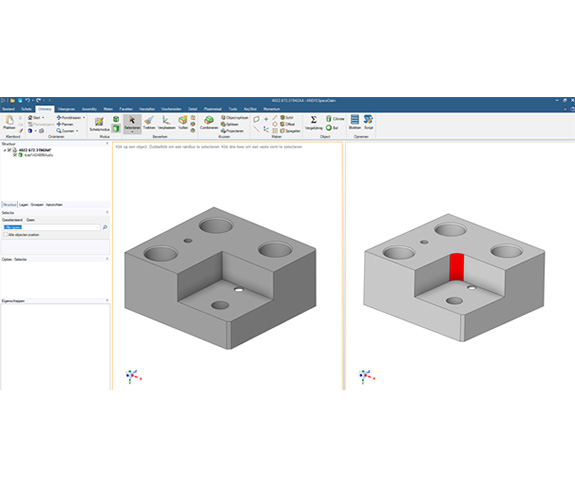Collapse the Eigenschappen panel
575x486 pixels.
pos(107,300)
